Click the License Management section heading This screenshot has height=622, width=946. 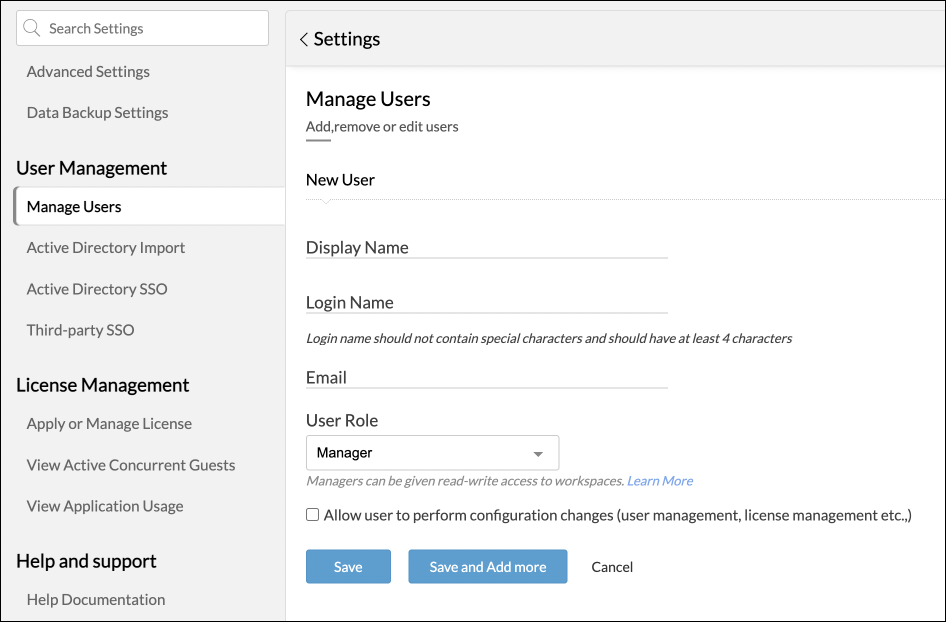point(103,385)
